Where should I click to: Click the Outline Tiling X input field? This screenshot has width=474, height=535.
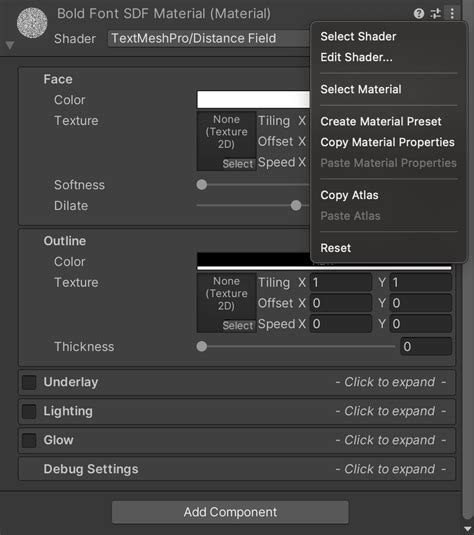pyautogui.click(x=341, y=283)
